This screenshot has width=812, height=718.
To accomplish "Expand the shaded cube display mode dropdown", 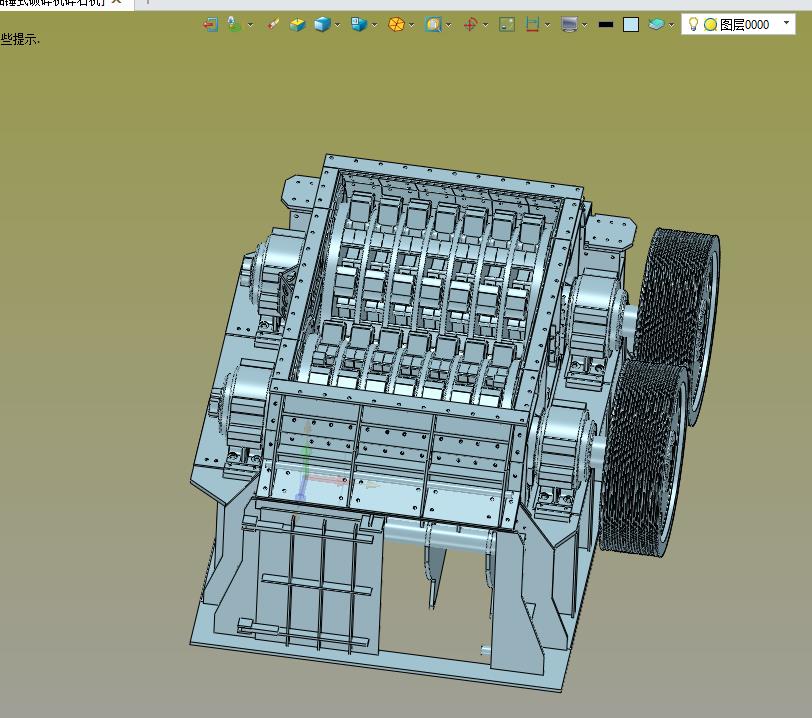I will (338, 25).
